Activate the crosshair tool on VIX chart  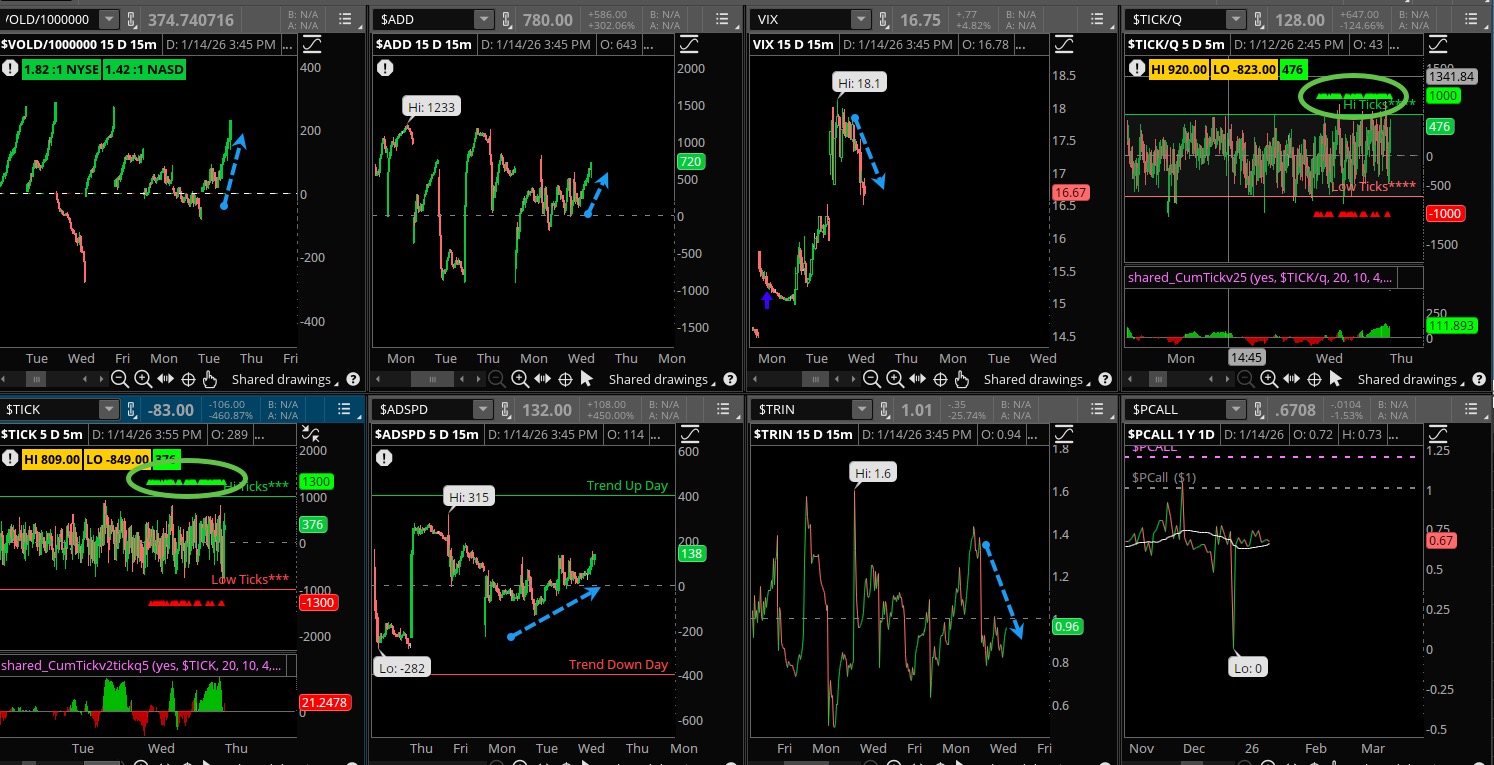click(940, 379)
